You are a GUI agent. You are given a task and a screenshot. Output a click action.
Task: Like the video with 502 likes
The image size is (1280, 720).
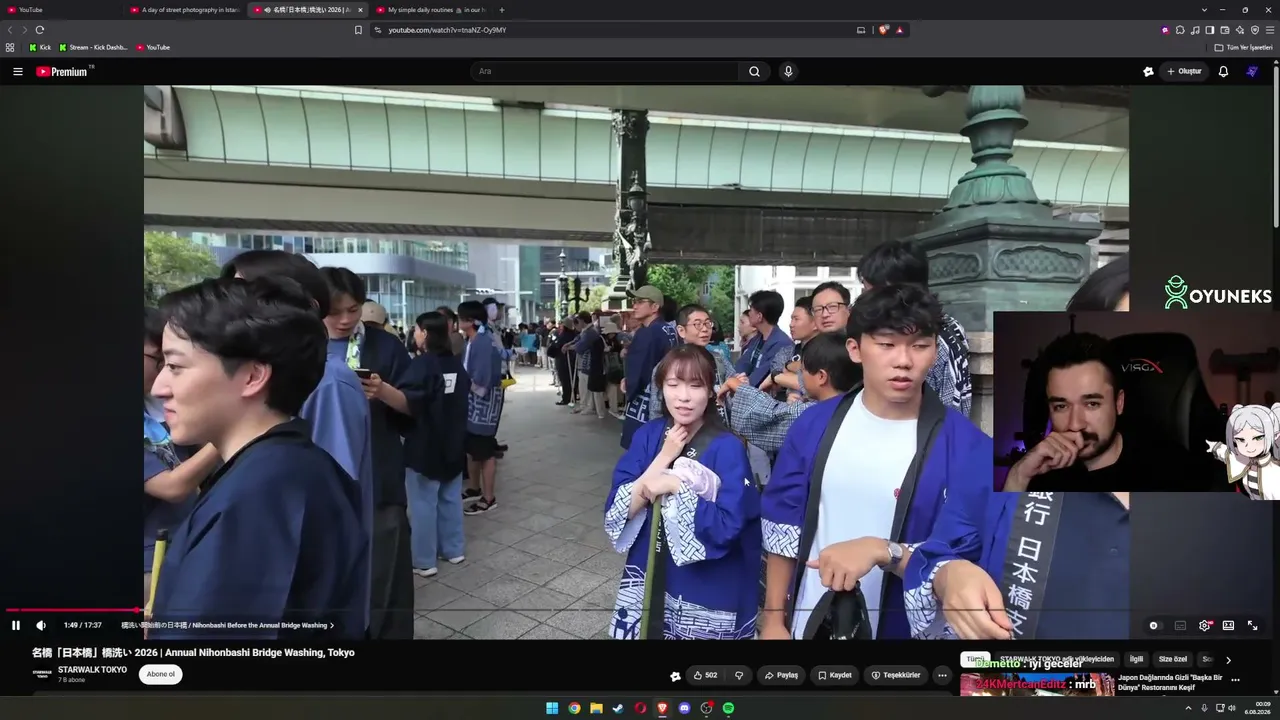(x=705, y=675)
